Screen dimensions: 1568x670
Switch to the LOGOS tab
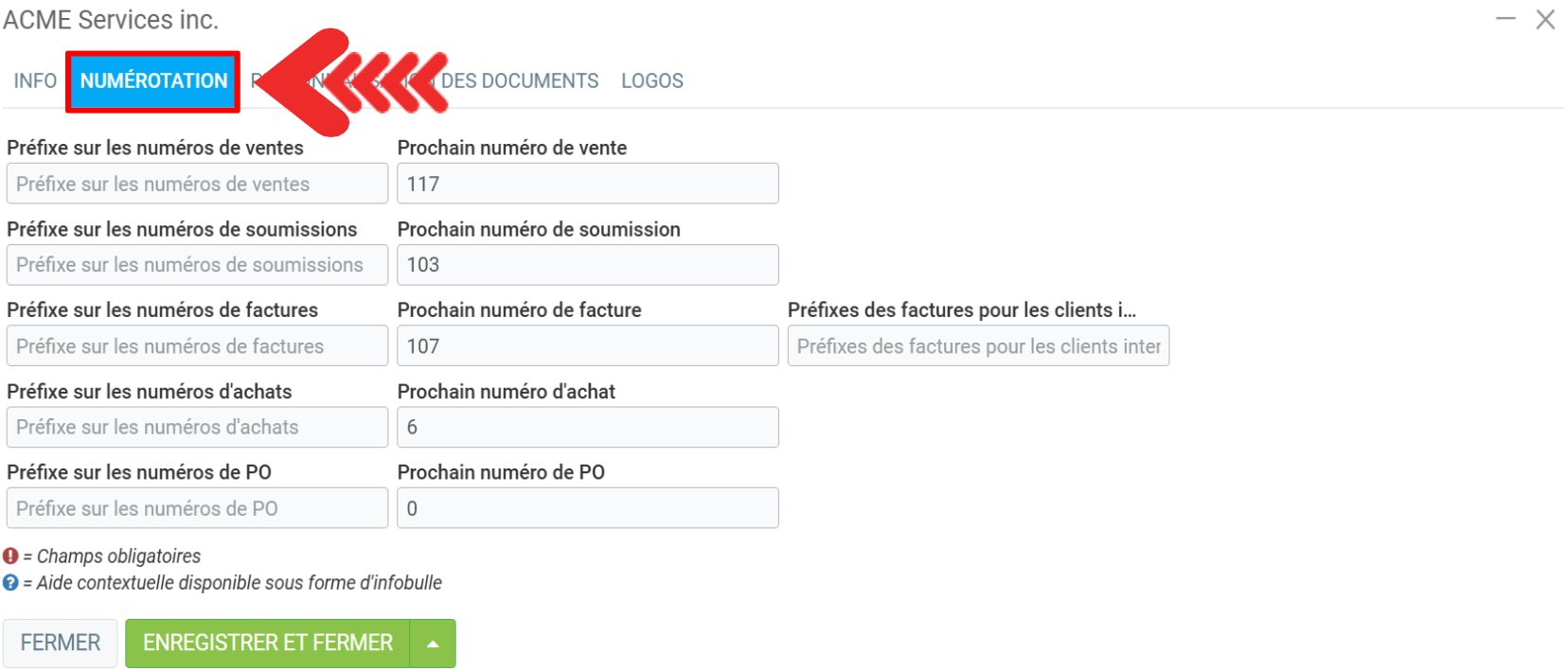point(651,81)
